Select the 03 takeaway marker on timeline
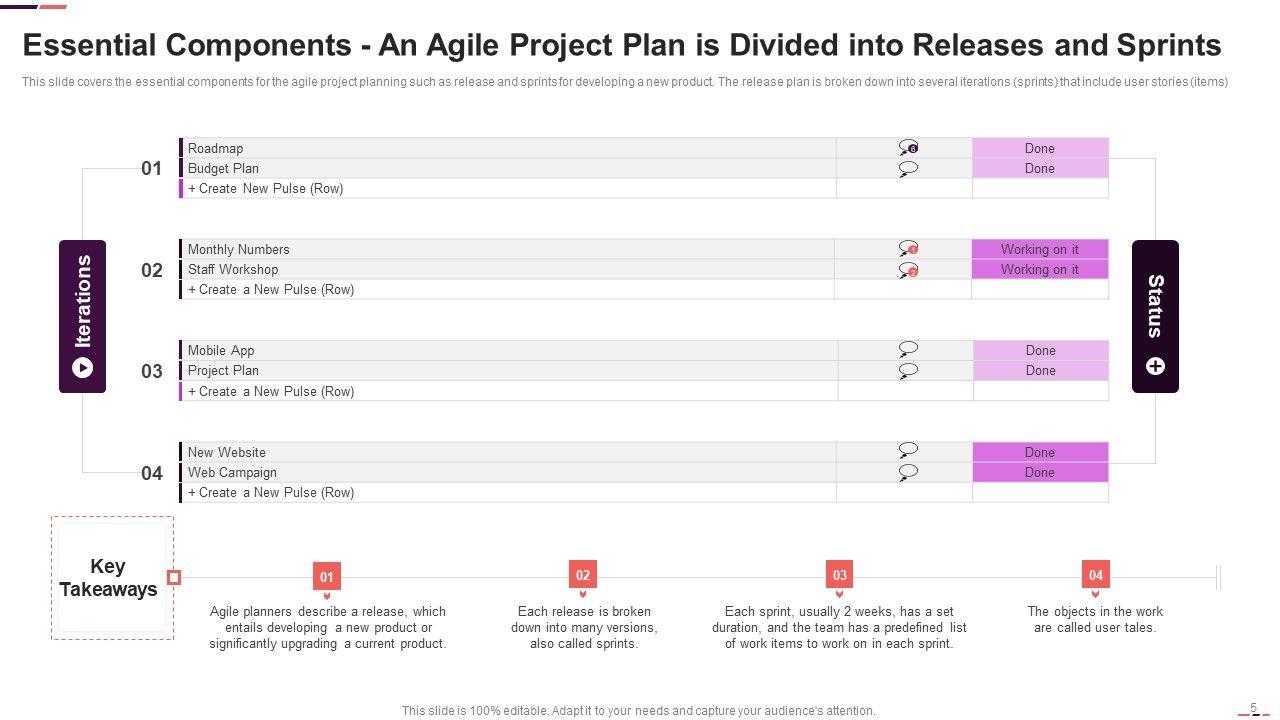 (x=840, y=575)
